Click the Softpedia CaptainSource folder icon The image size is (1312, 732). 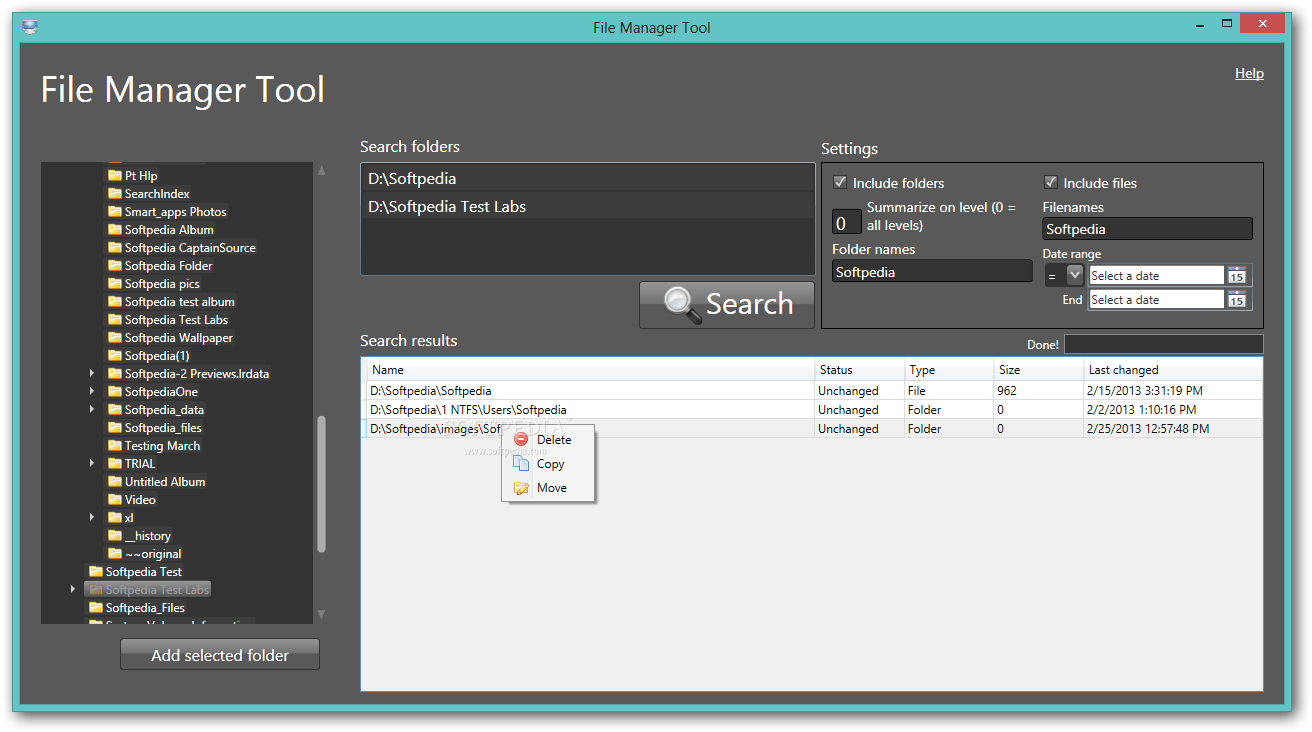tap(115, 248)
